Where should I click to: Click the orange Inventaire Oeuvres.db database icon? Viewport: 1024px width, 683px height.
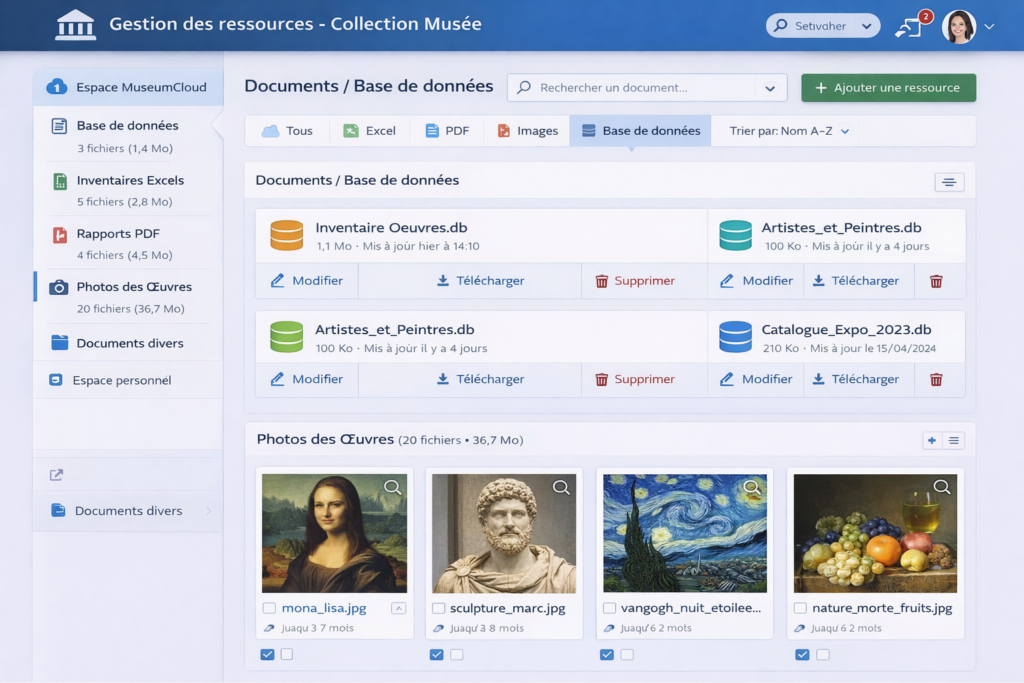(x=286, y=235)
